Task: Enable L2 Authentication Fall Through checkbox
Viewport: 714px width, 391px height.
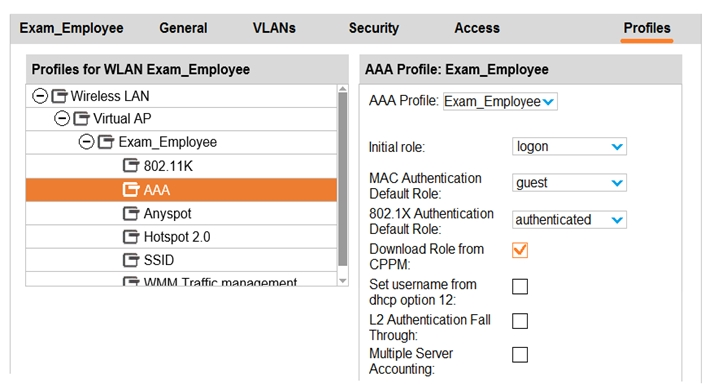Action: tap(520, 321)
